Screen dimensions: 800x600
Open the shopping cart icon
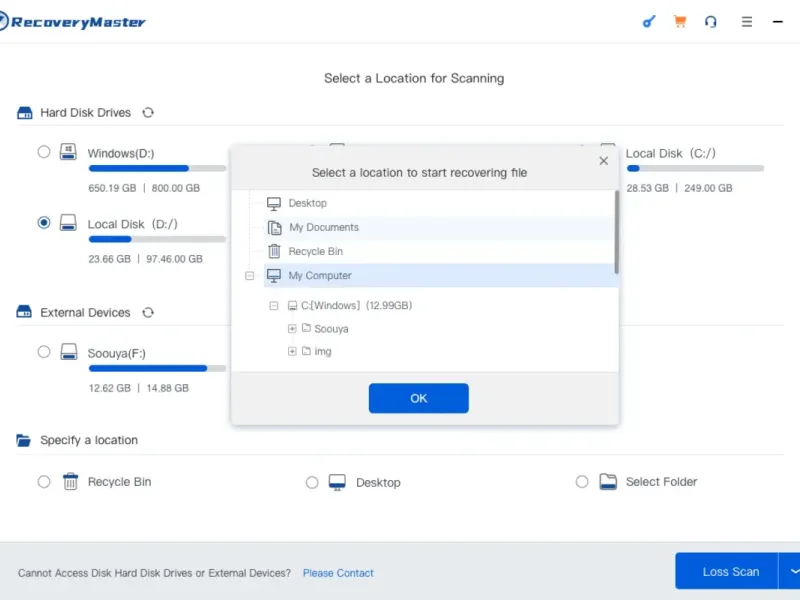click(x=680, y=22)
